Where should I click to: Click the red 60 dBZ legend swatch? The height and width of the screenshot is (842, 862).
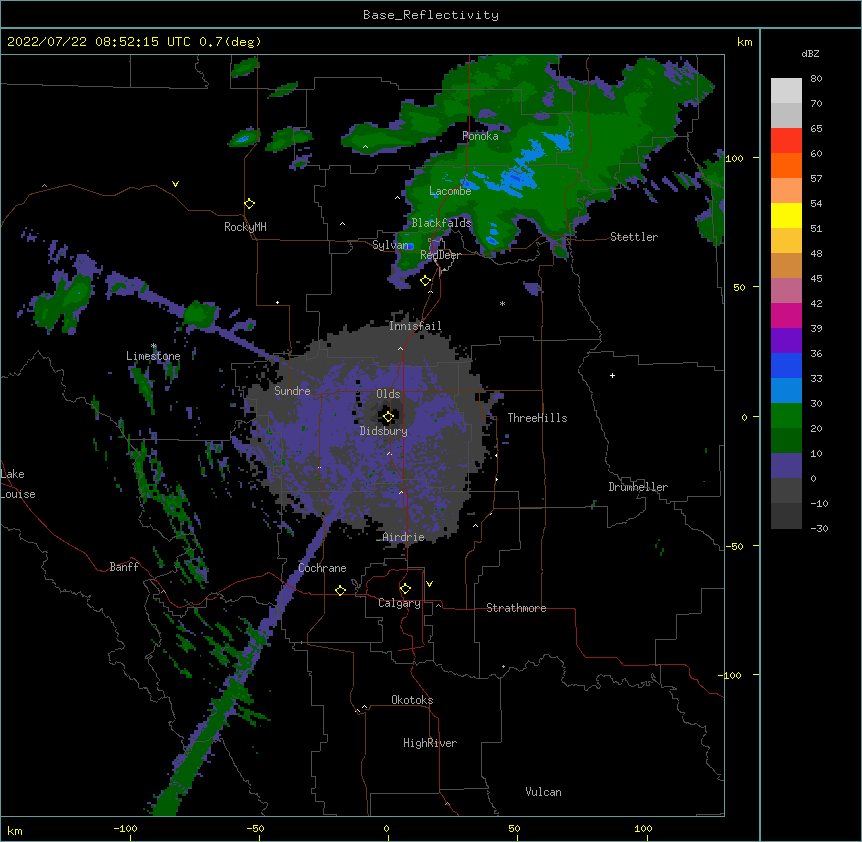point(786,141)
